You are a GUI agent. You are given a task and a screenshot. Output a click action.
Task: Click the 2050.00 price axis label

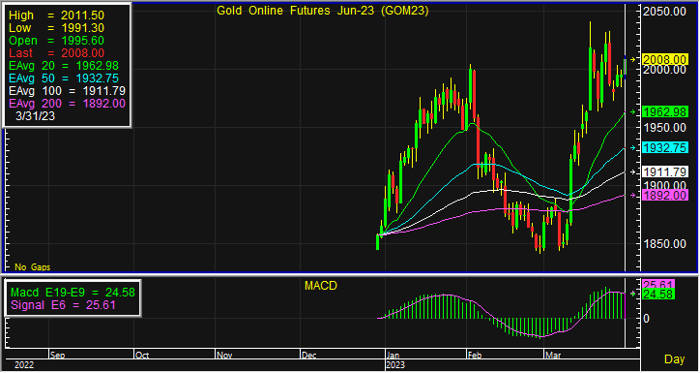[x=665, y=12]
